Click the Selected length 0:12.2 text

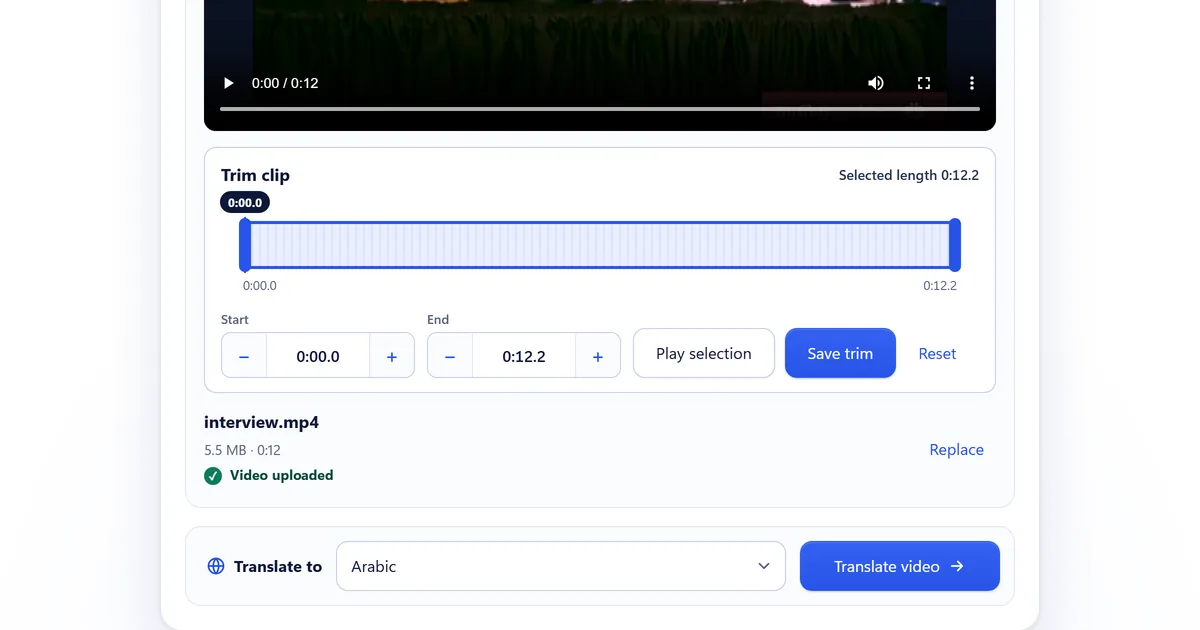(909, 175)
